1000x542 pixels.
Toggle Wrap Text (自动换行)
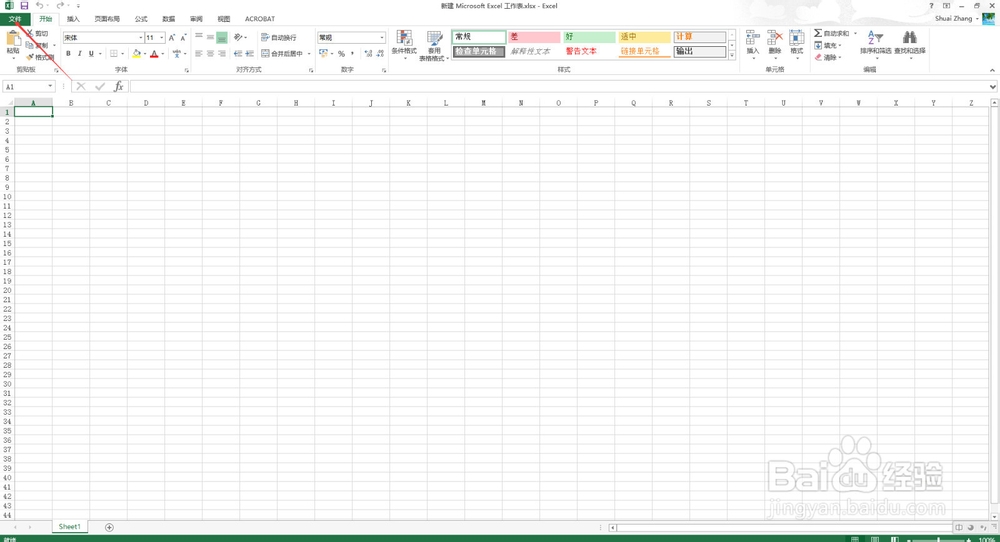coord(279,38)
